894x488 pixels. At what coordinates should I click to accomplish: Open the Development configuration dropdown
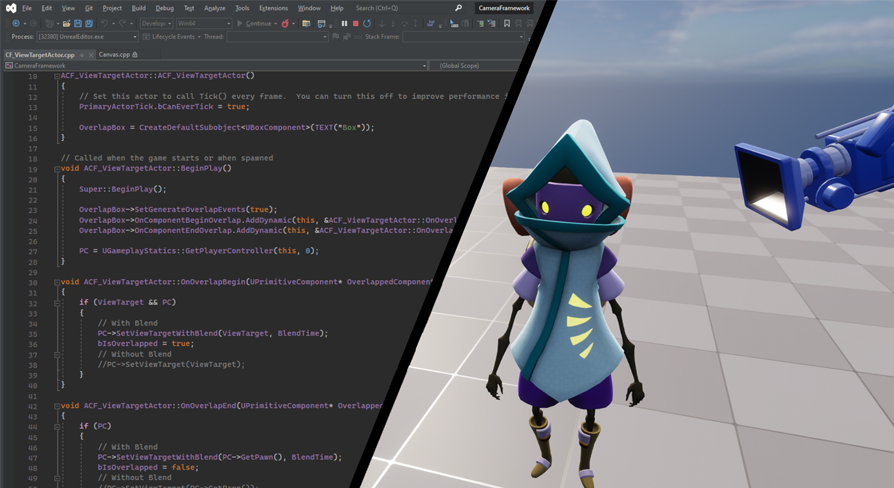[156, 23]
